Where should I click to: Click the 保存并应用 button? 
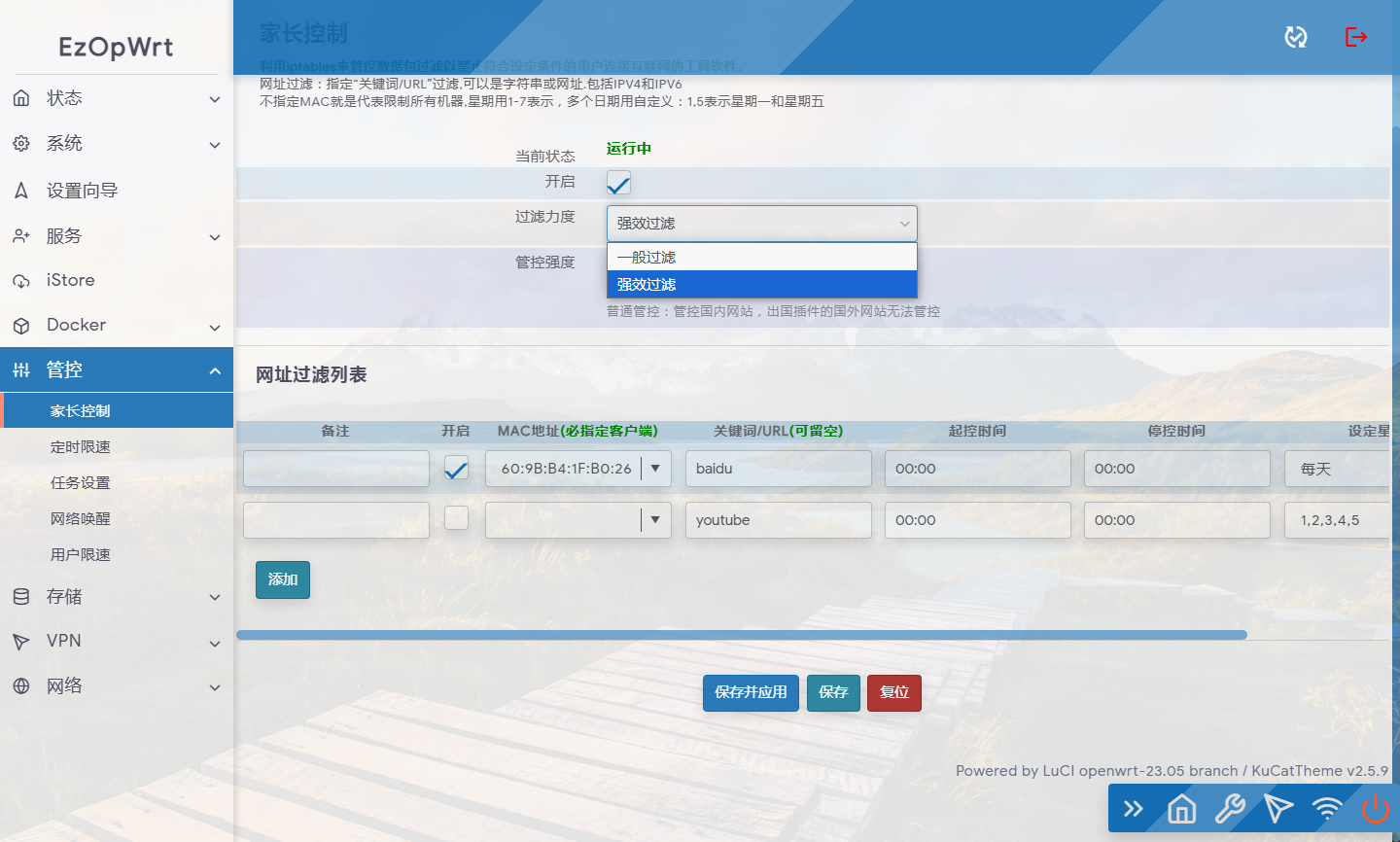(751, 692)
